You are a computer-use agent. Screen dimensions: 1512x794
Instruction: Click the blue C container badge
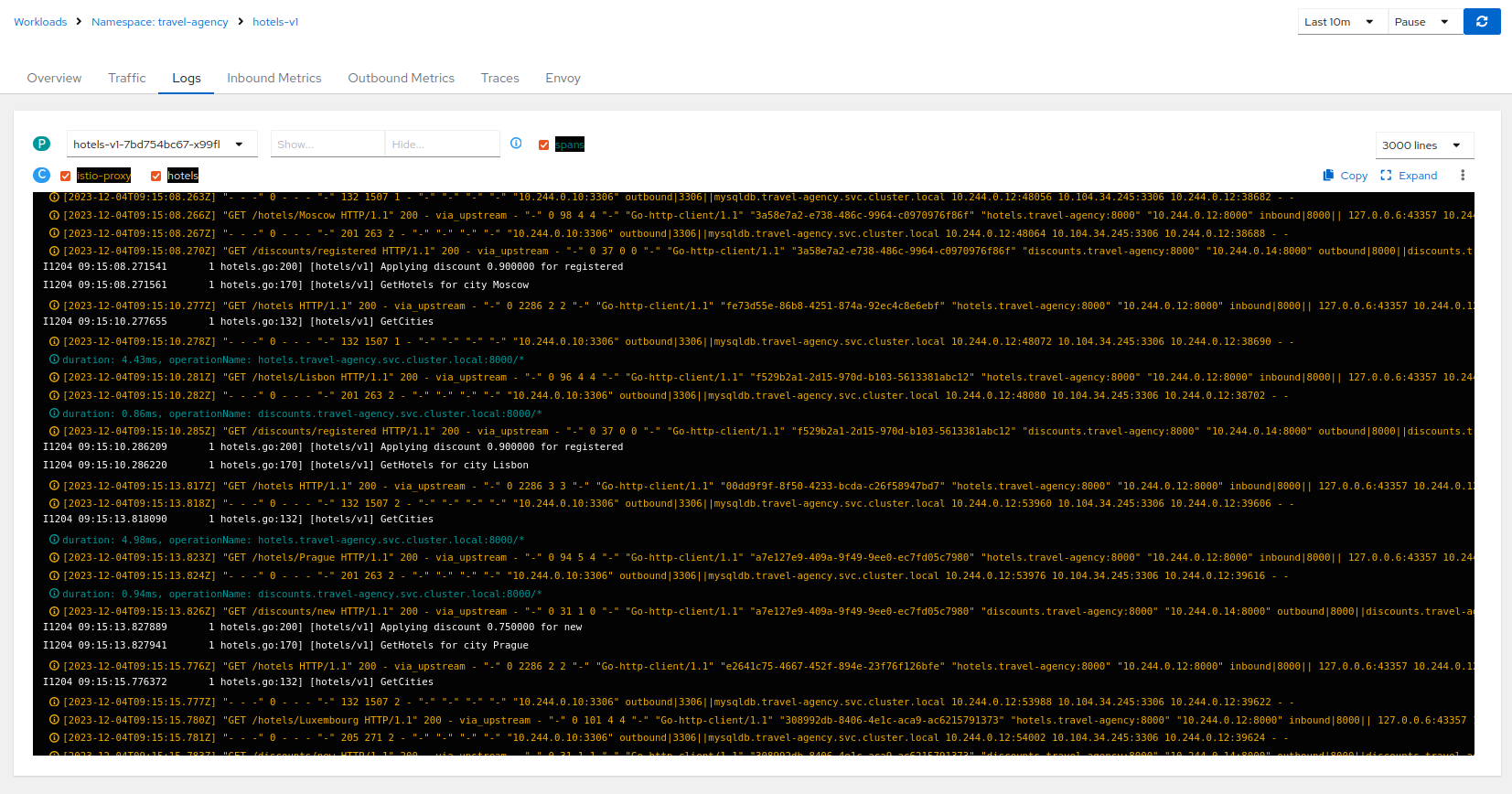(41, 176)
